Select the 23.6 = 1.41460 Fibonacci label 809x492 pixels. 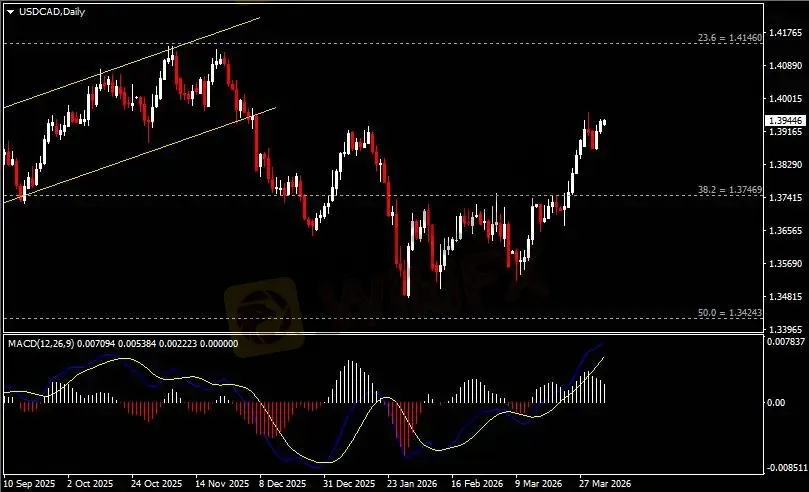[x=730, y=38]
